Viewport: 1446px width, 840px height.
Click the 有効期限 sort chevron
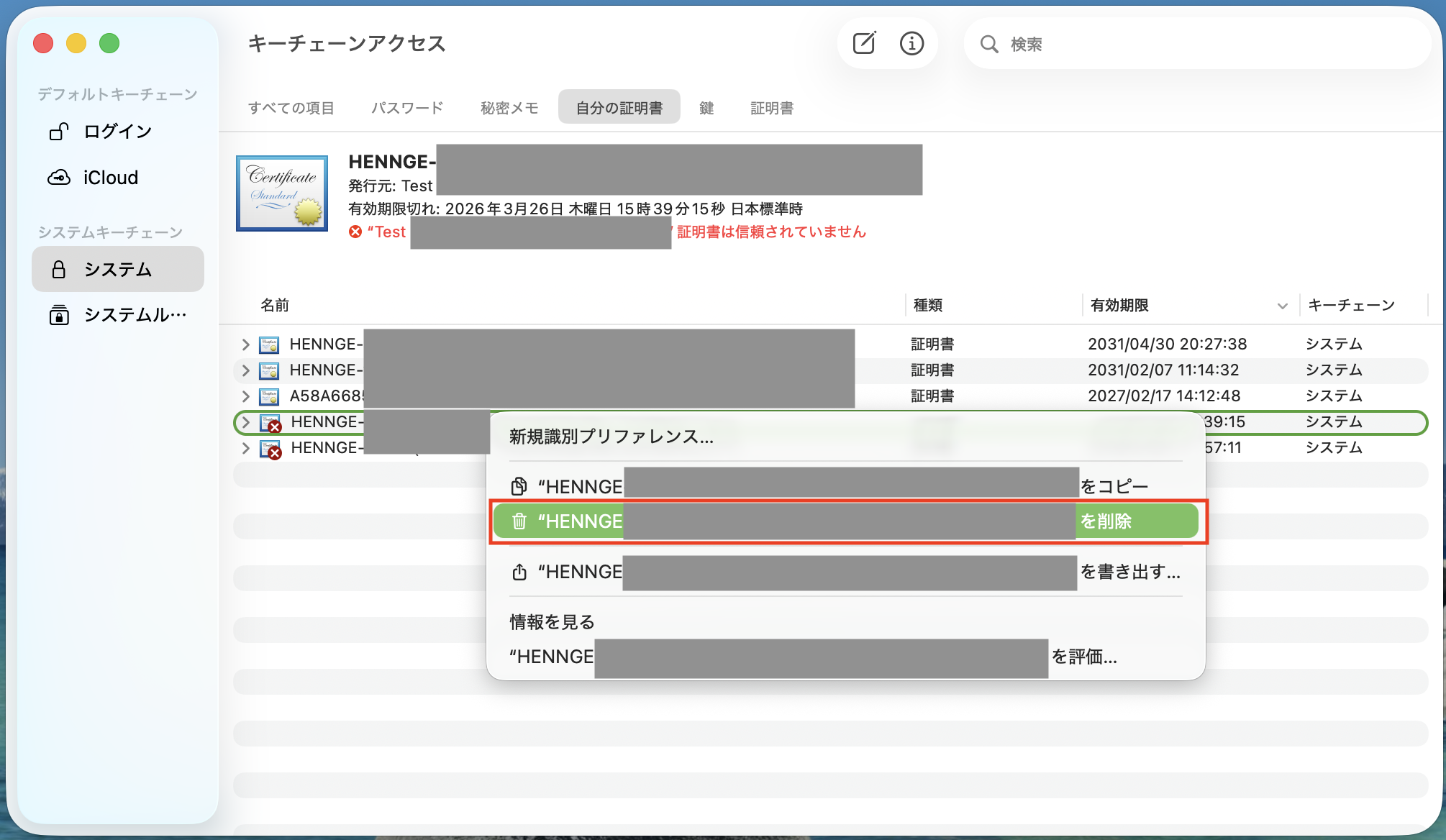tap(1282, 306)
